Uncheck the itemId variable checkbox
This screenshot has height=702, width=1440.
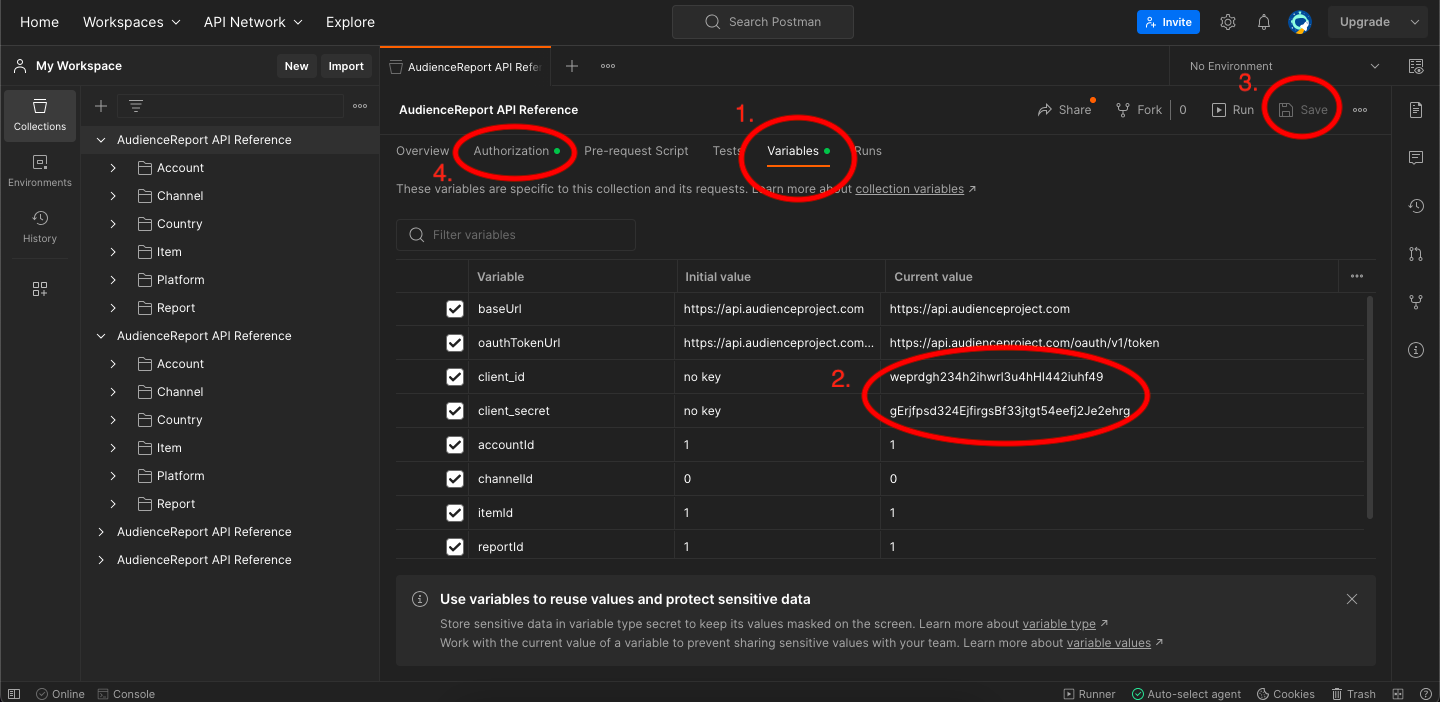455,513
